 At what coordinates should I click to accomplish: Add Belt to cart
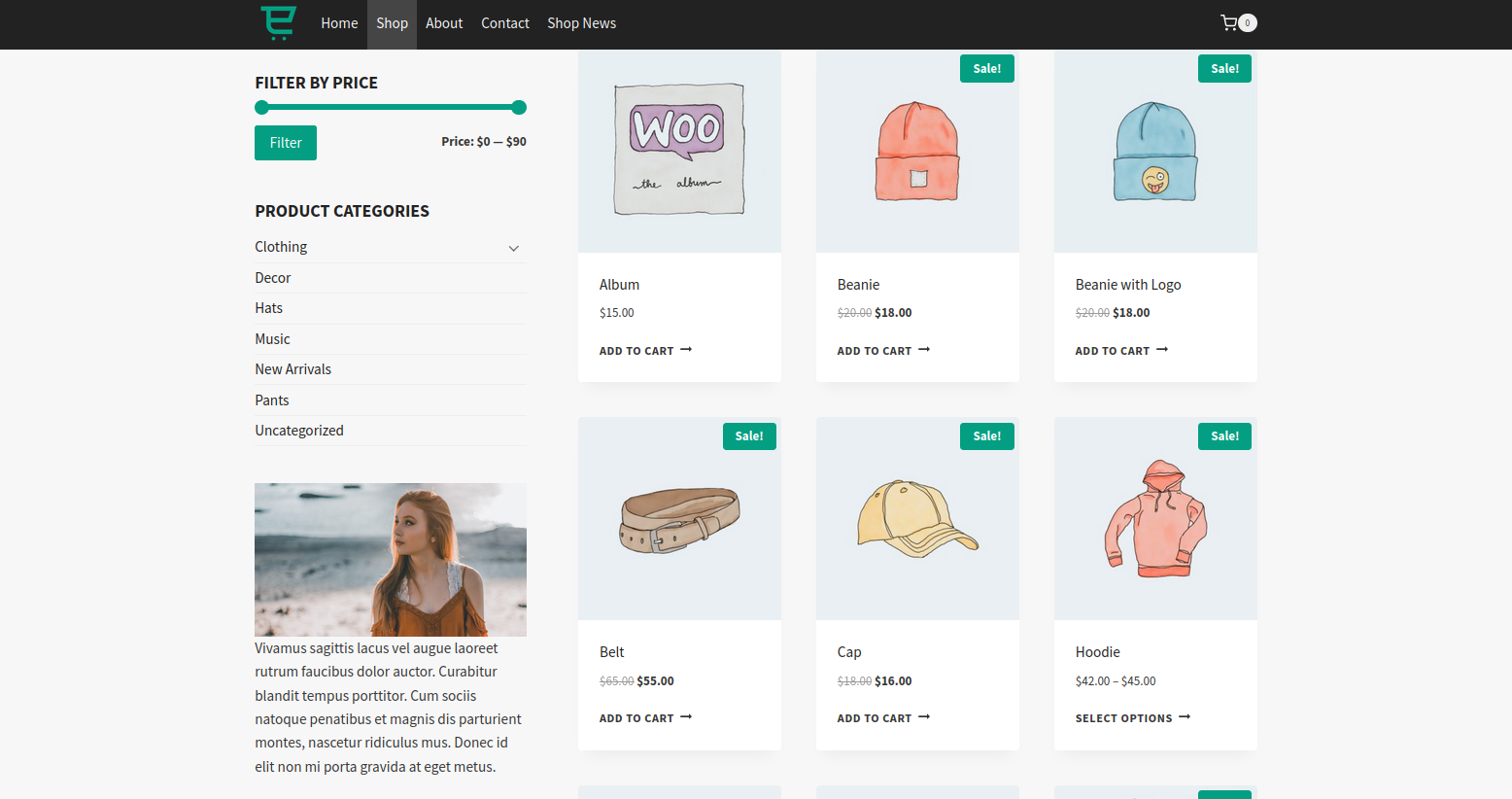pos(645,718)
